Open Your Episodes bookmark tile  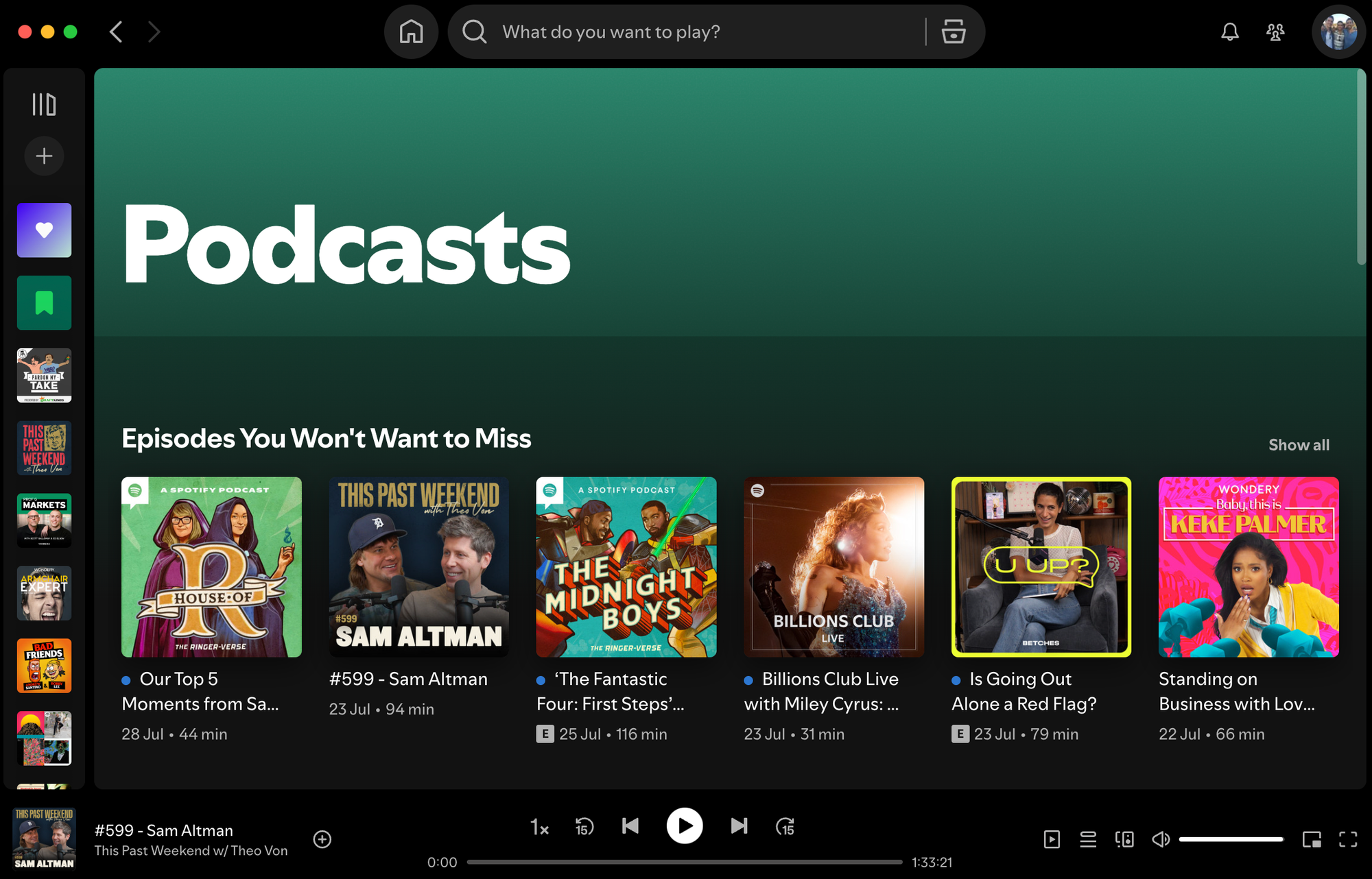click(44, 303)
